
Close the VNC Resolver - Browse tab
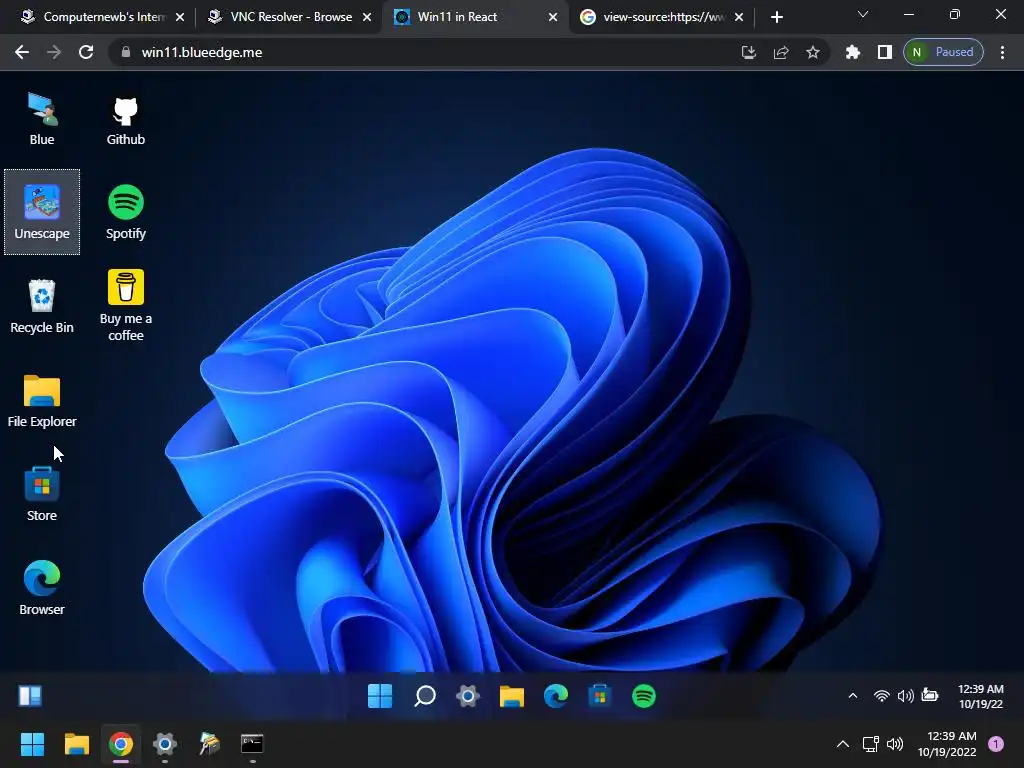point(367,17)
